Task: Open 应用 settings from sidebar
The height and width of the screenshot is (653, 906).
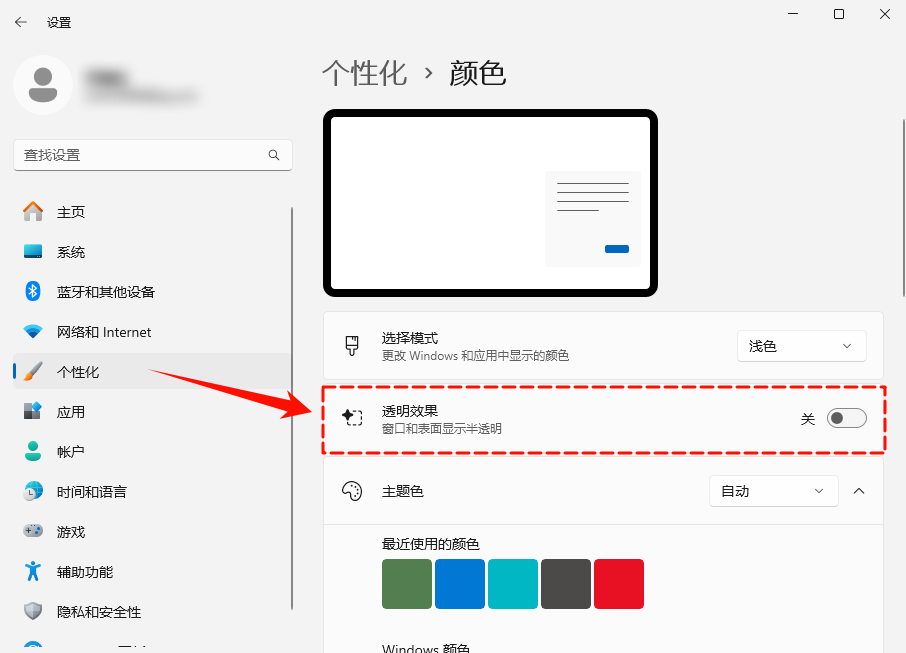Action: coord(70,411)
